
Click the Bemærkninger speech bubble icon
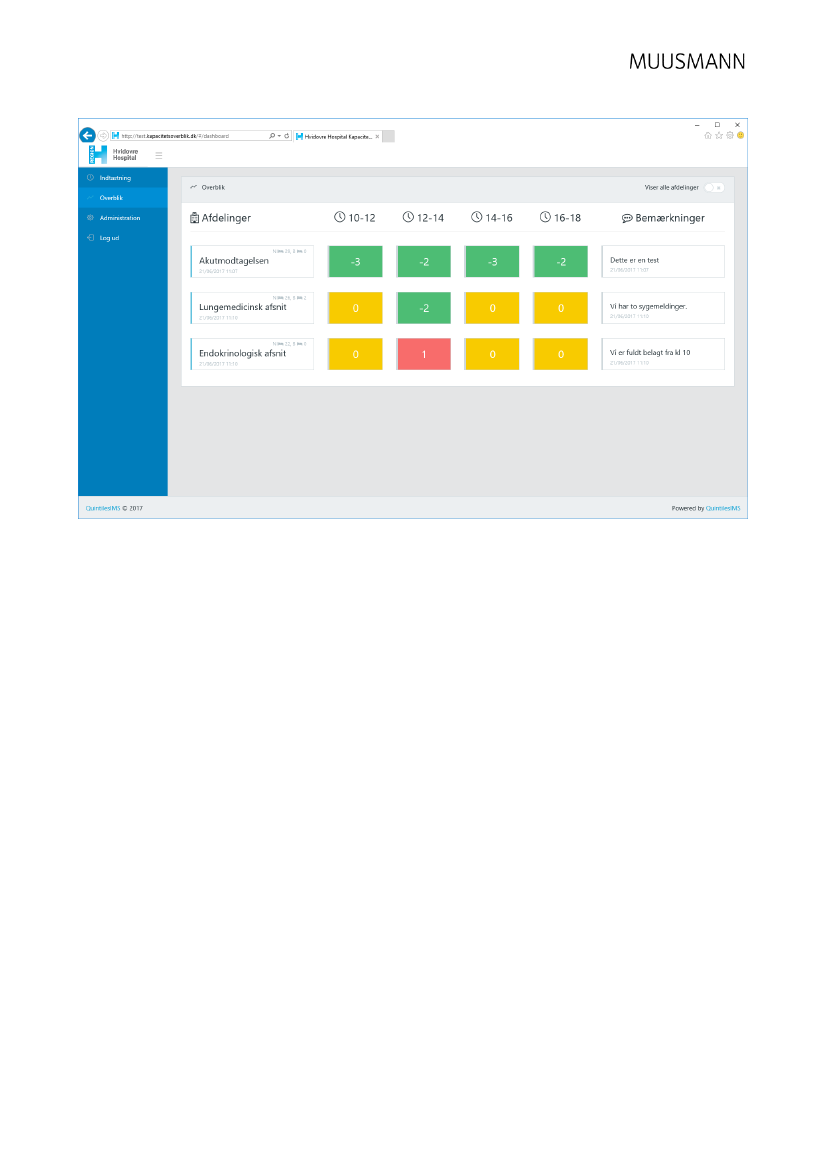(627, 218)
